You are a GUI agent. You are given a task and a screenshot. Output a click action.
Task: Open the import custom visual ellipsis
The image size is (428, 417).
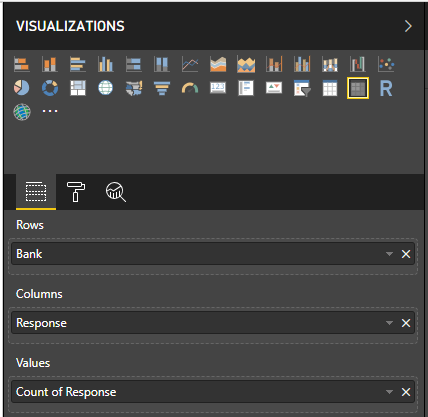(50, 111)
